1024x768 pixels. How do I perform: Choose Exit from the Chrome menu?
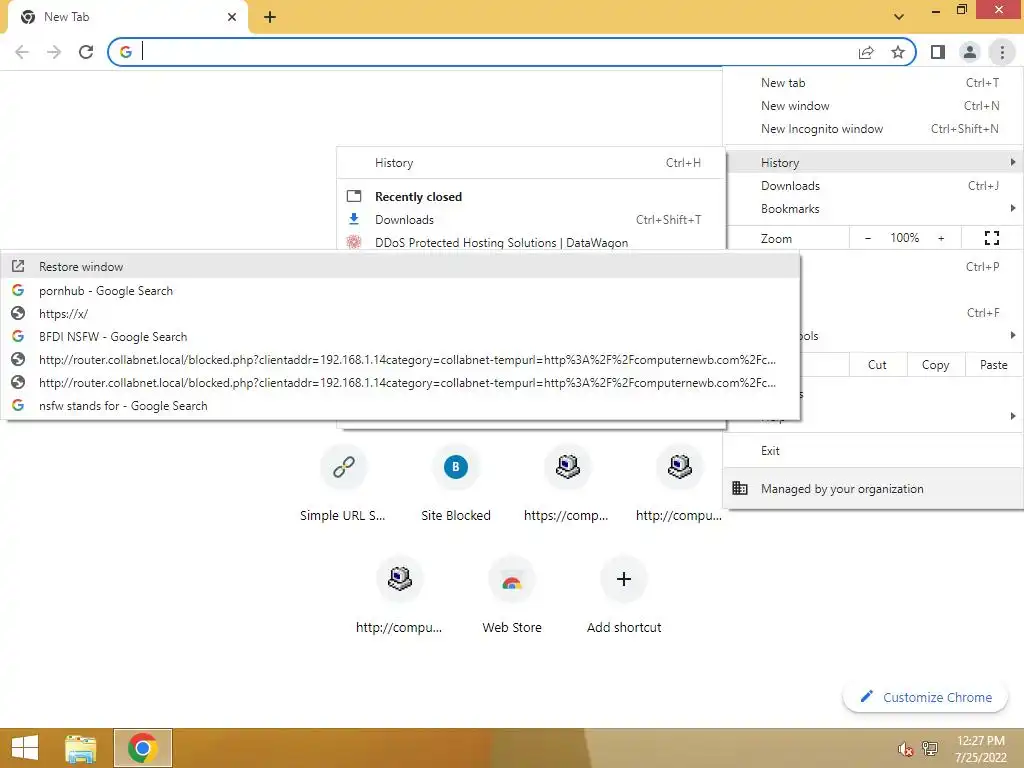(873, 451)
